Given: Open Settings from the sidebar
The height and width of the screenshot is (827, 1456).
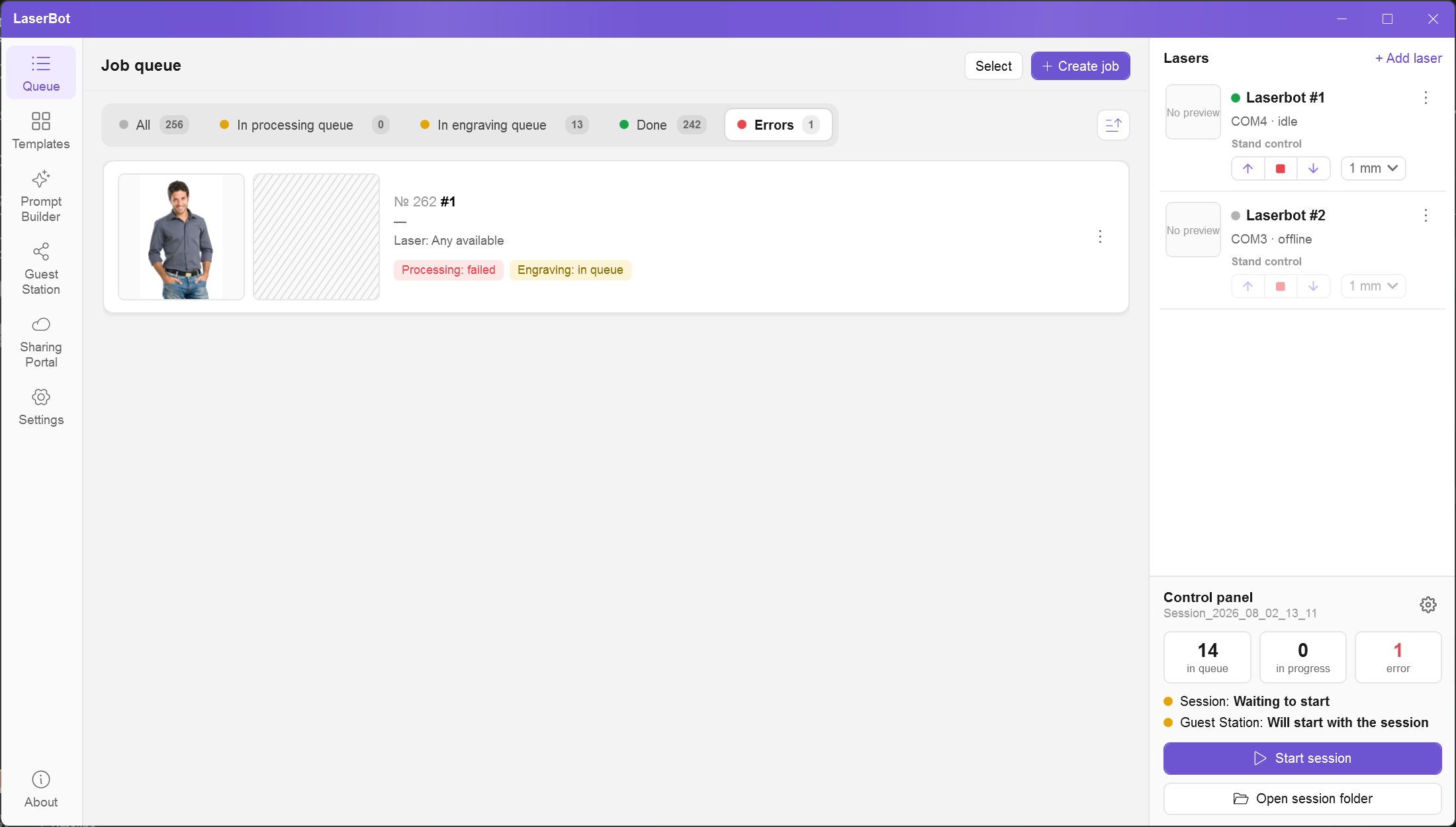Looking at the screenshot, I should (41, 406).
